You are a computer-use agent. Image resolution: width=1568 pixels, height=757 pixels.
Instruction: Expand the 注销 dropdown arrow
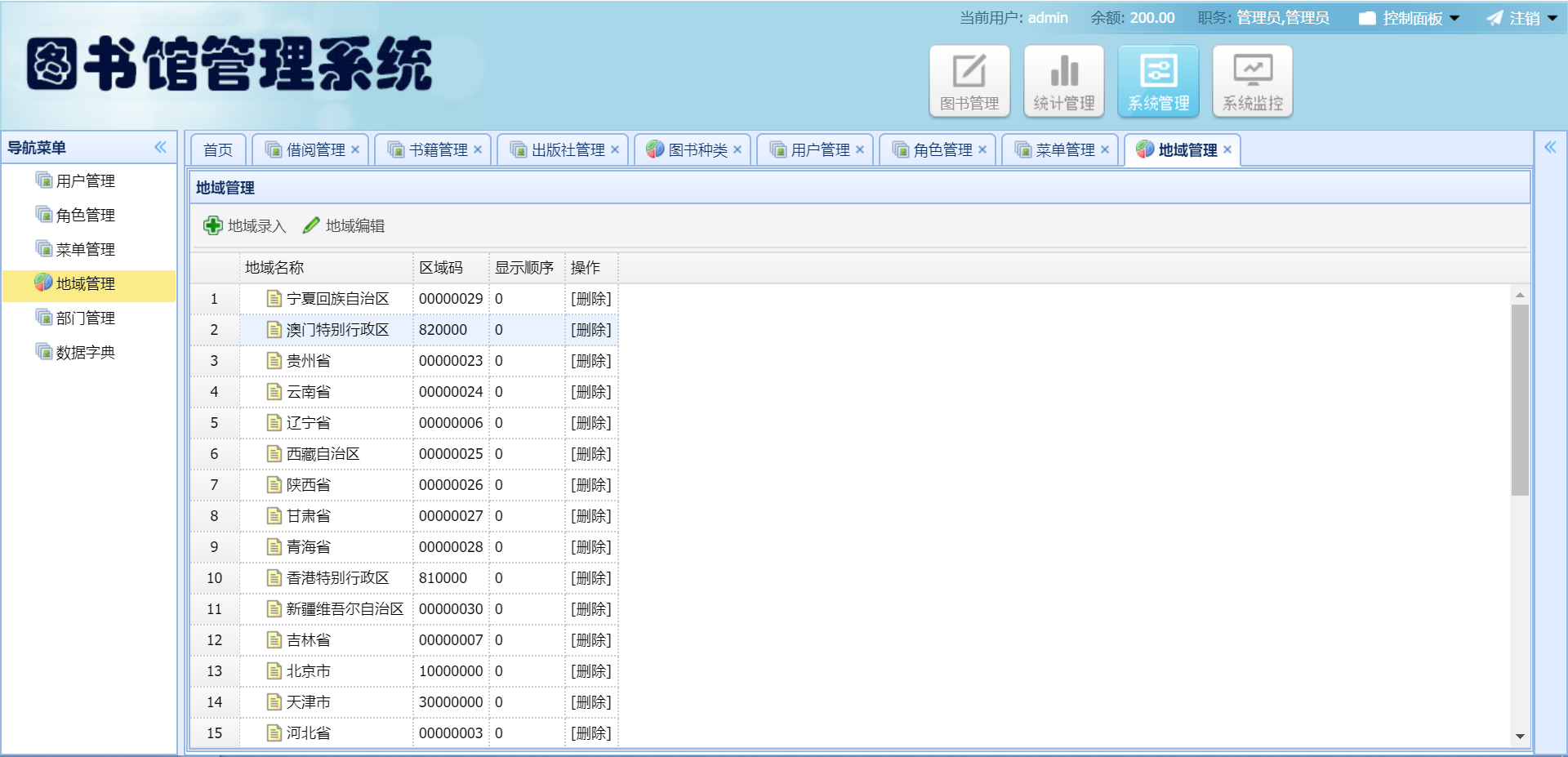tap(1552, 17)
